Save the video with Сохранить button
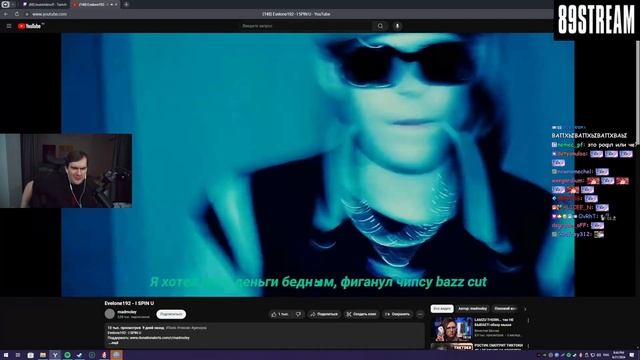 click(397, 314)
